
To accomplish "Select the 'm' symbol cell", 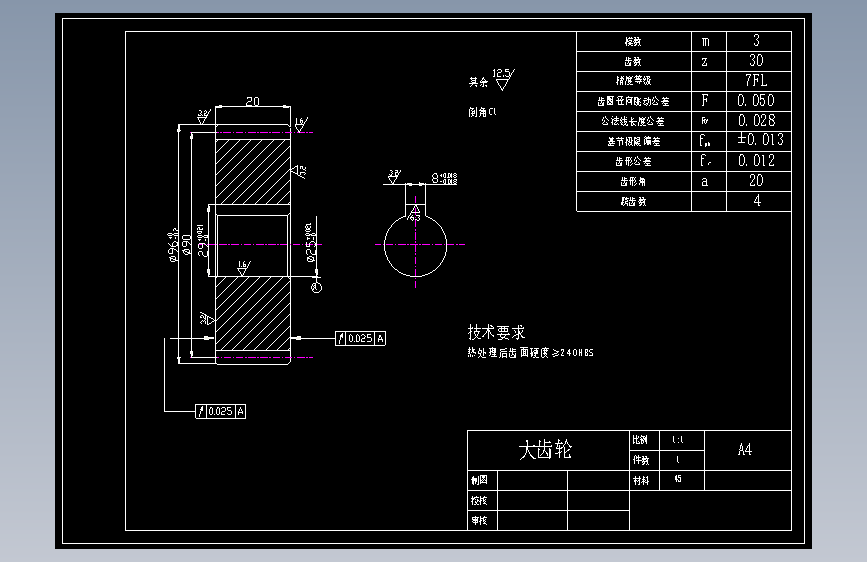I will 706,41.
